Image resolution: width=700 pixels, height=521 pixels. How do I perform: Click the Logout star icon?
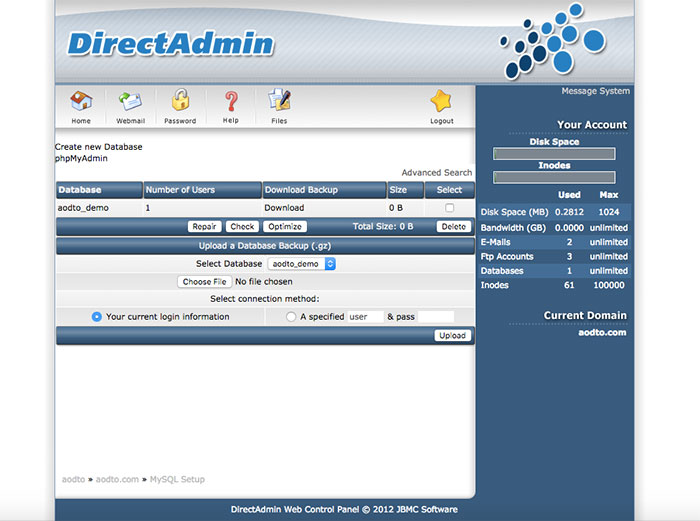(x=442, y=101)
